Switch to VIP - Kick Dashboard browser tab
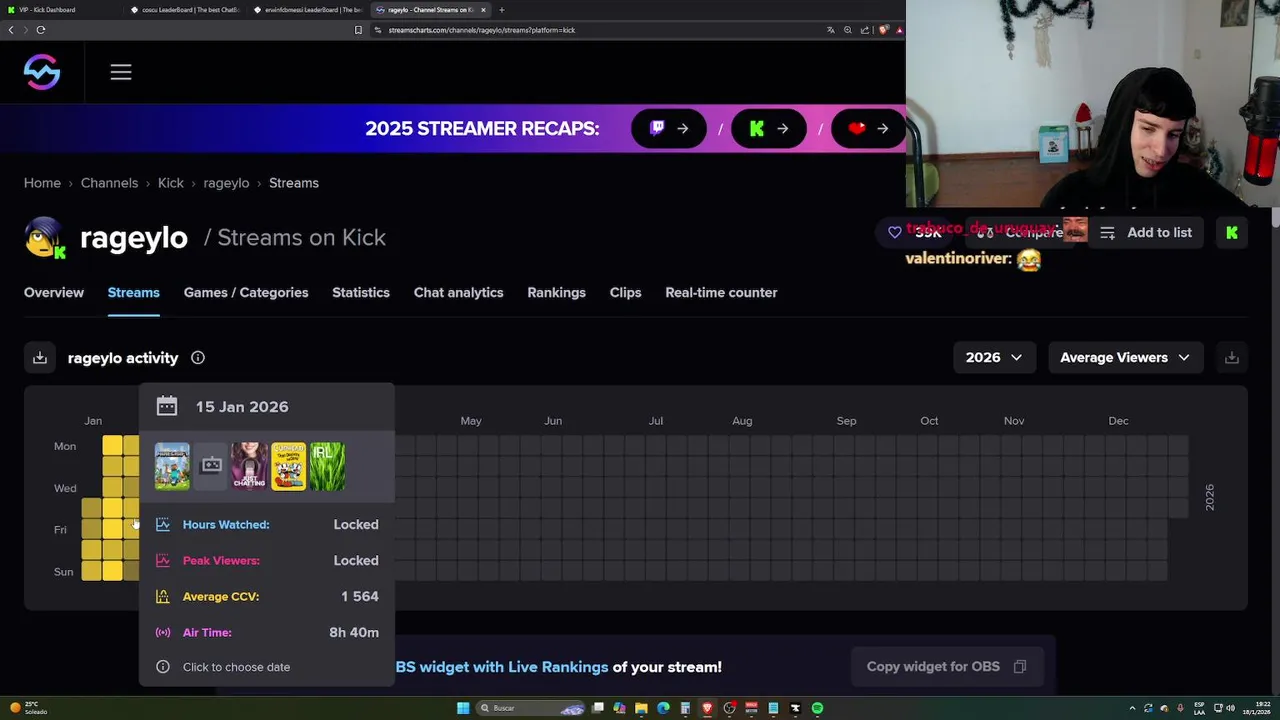The height and width of the screenshot is (720, 1280). 60,10
